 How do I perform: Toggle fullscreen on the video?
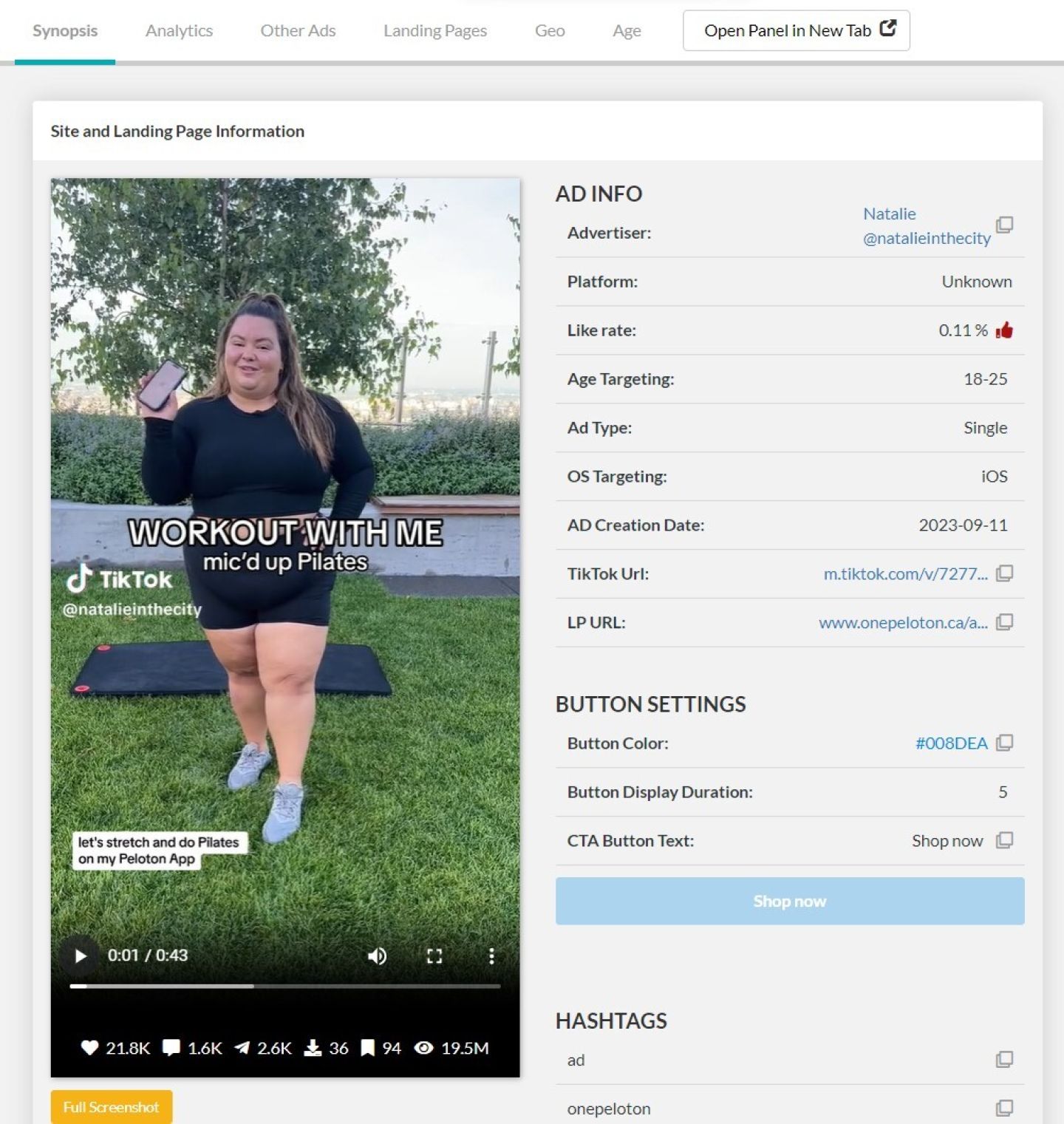434,956
